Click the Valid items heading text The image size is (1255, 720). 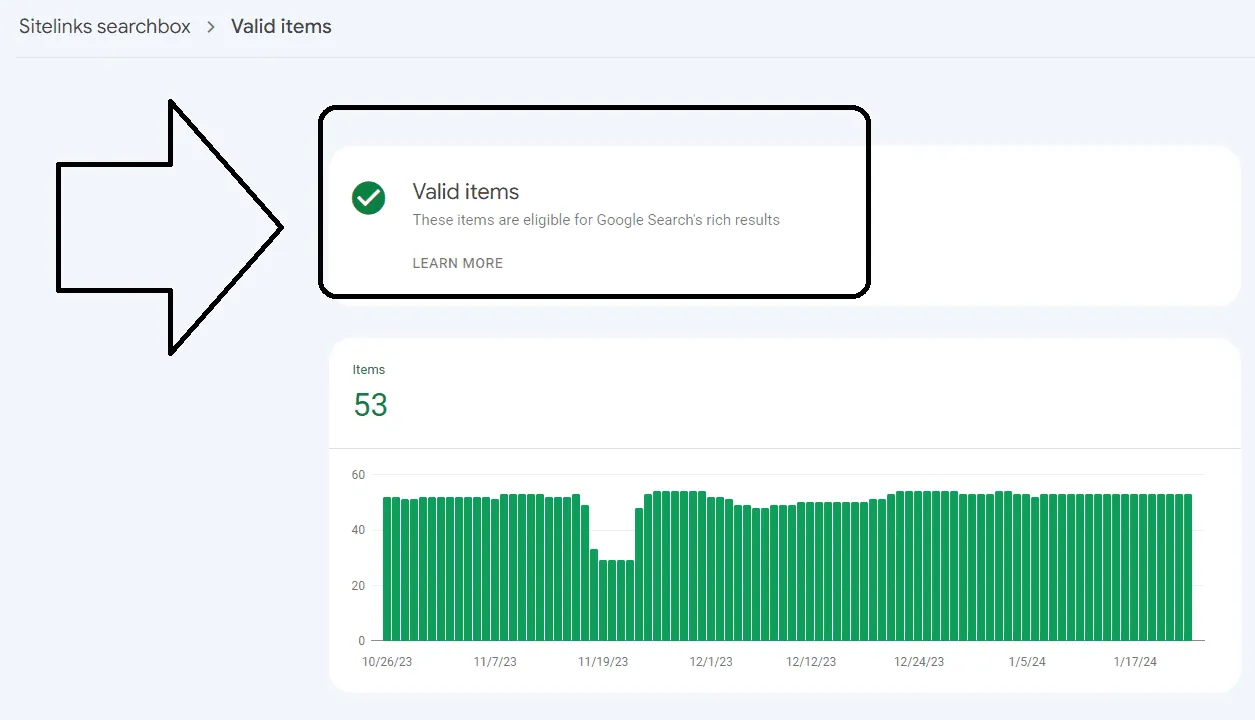[465, 192]
